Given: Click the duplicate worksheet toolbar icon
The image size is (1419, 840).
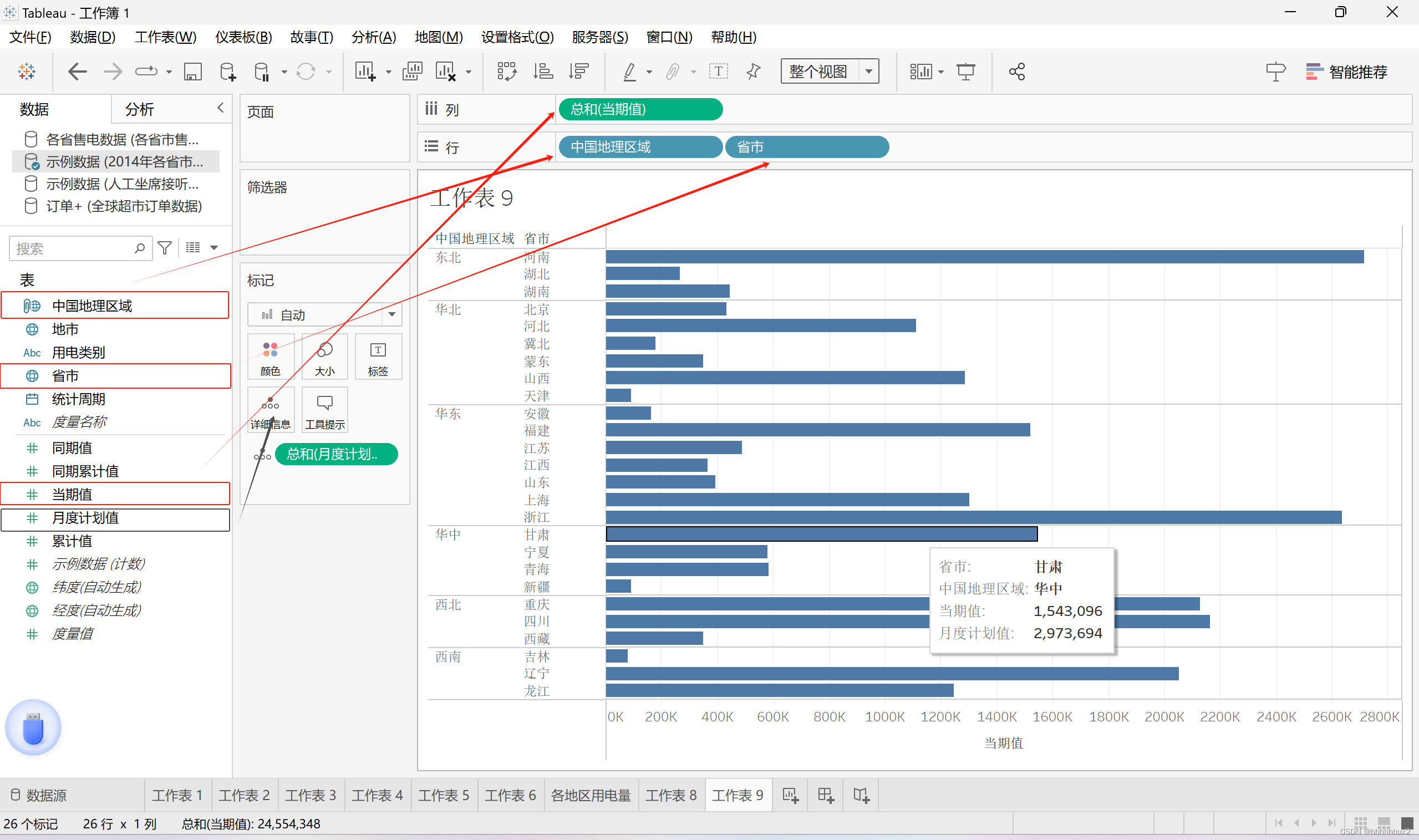Looking at the screenshot, I should pos(412,72).
